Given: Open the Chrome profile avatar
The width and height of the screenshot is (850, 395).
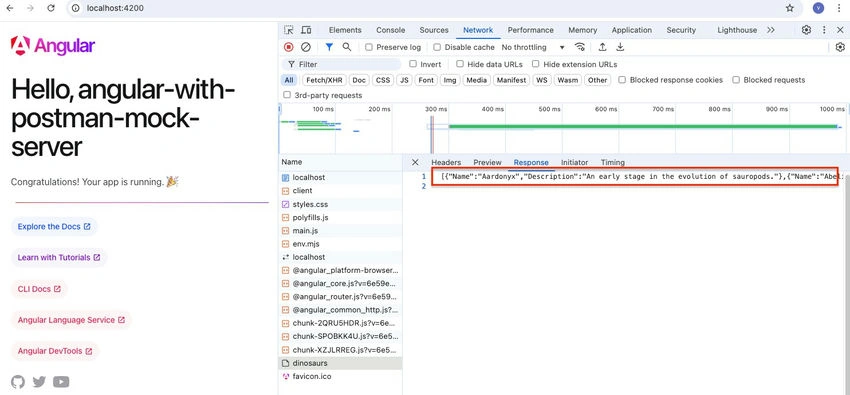Looking at the screenshot, I should pyautogui.click(x=818, y=8).
